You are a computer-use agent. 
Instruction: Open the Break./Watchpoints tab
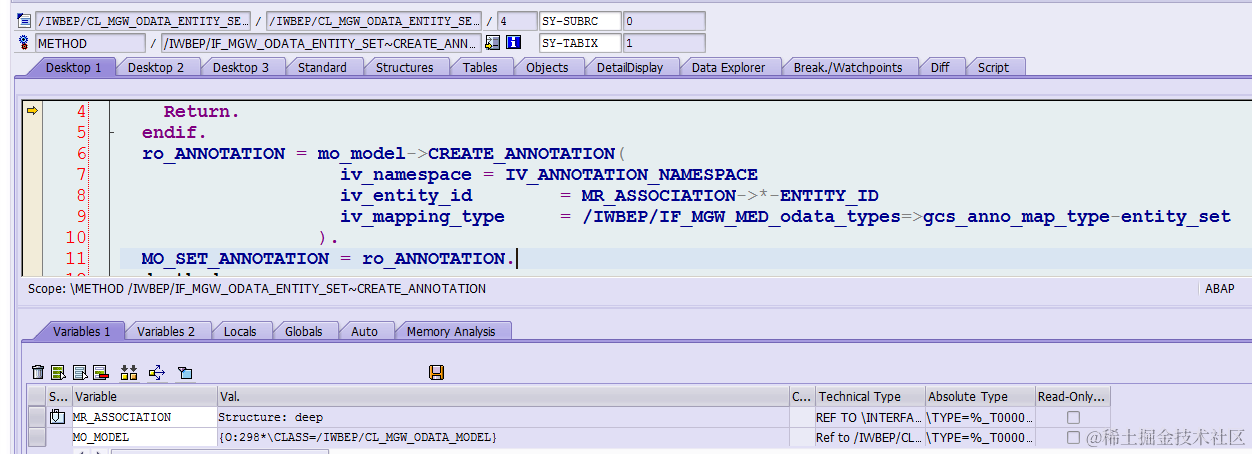pyautogui.click(x=848, y=67)
